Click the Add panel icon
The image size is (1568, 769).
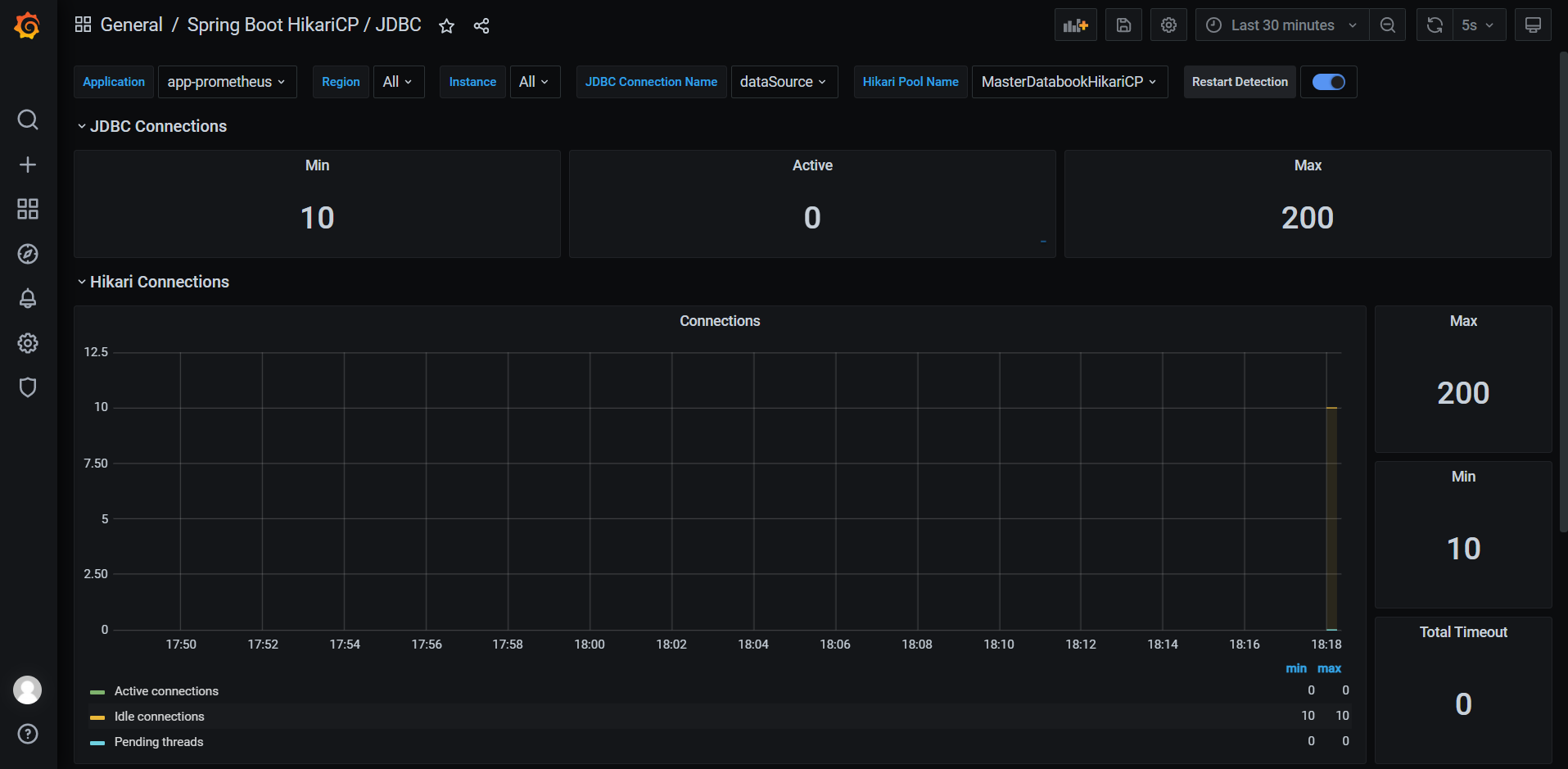tap(1076, 25)
